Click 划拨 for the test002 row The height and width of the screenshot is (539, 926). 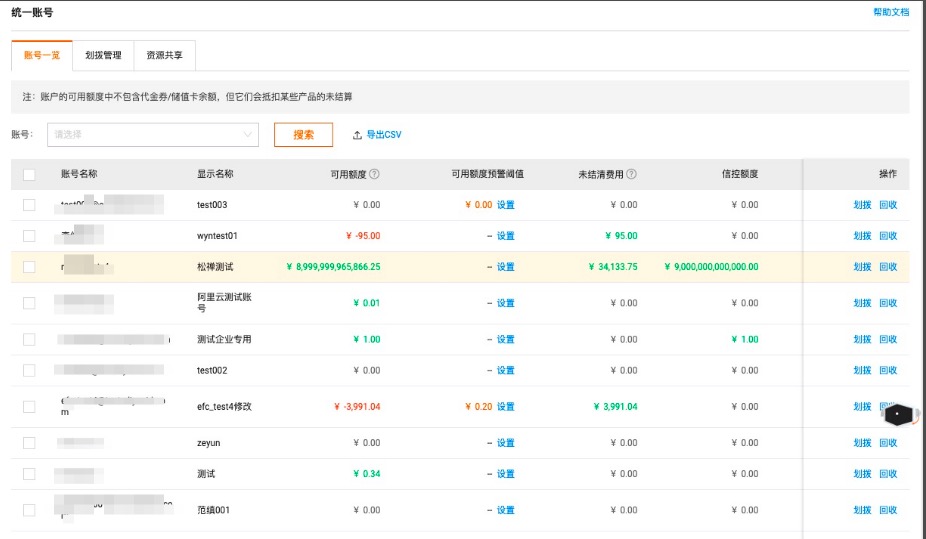pyautogui.click(x=862, y=370)
